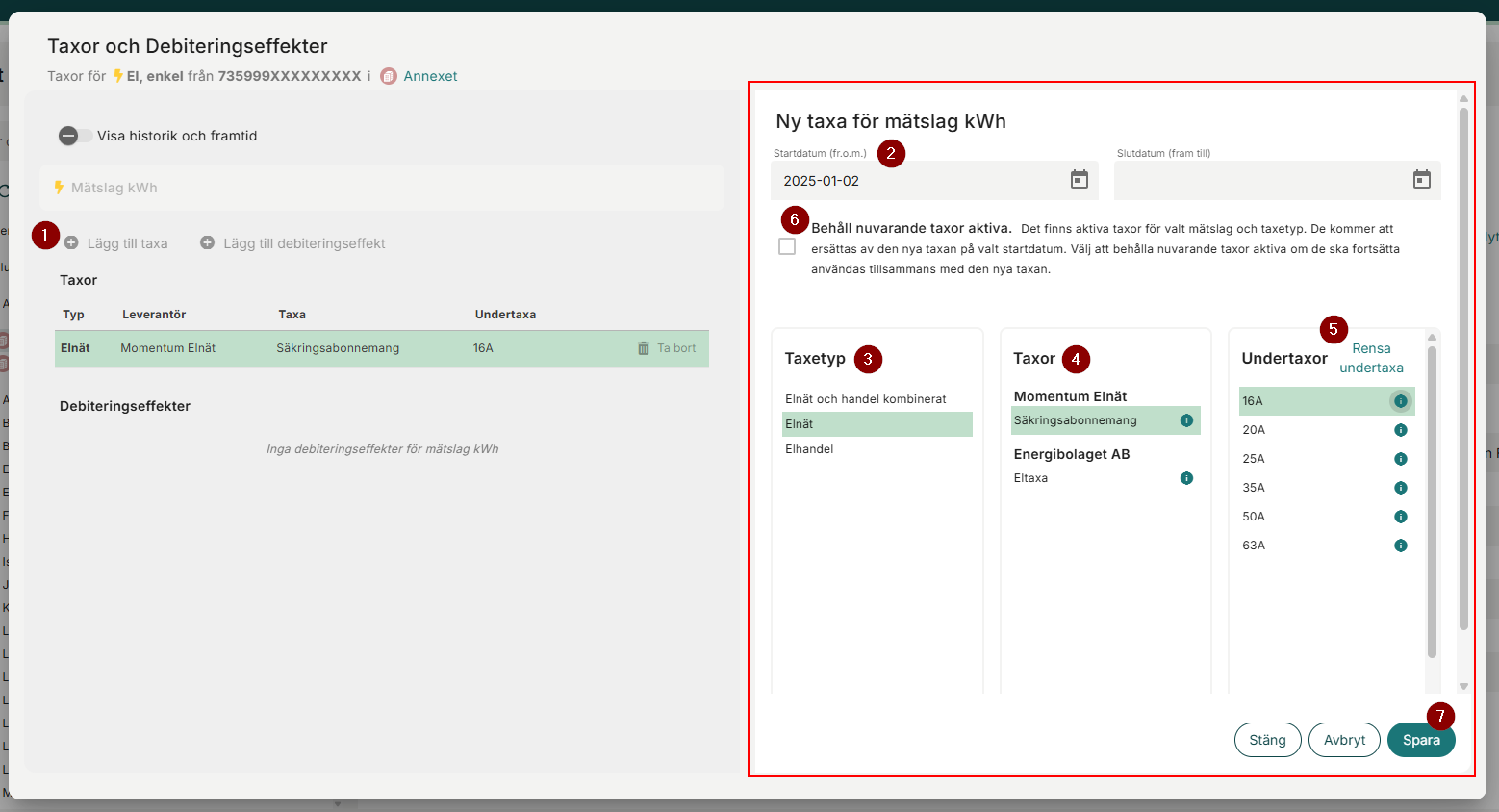Show info for 63A undertaxa
The image size is (1499, 812).
1400,546
